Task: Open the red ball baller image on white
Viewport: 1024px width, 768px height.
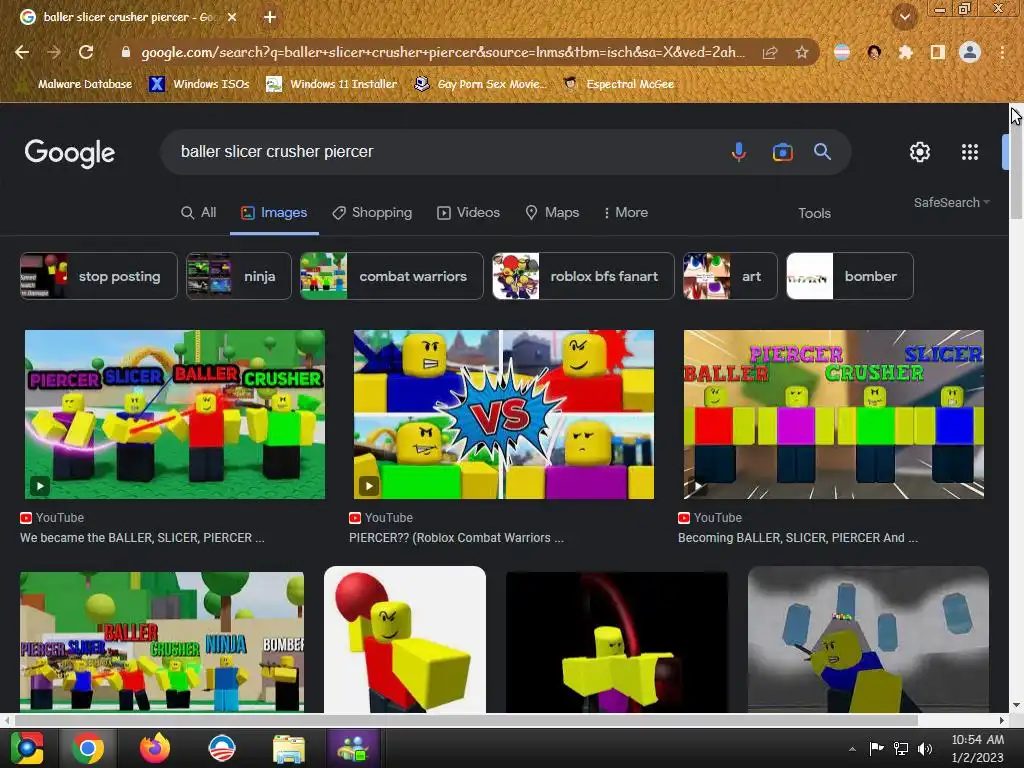Action: [x=405, y=640]
